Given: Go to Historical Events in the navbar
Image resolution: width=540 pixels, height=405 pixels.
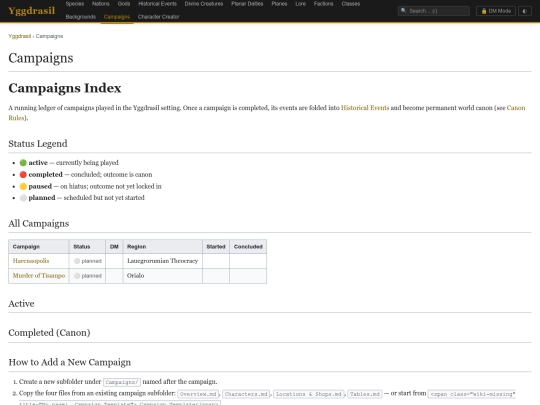Looking at the screenshot, I should tap(157, 4).
